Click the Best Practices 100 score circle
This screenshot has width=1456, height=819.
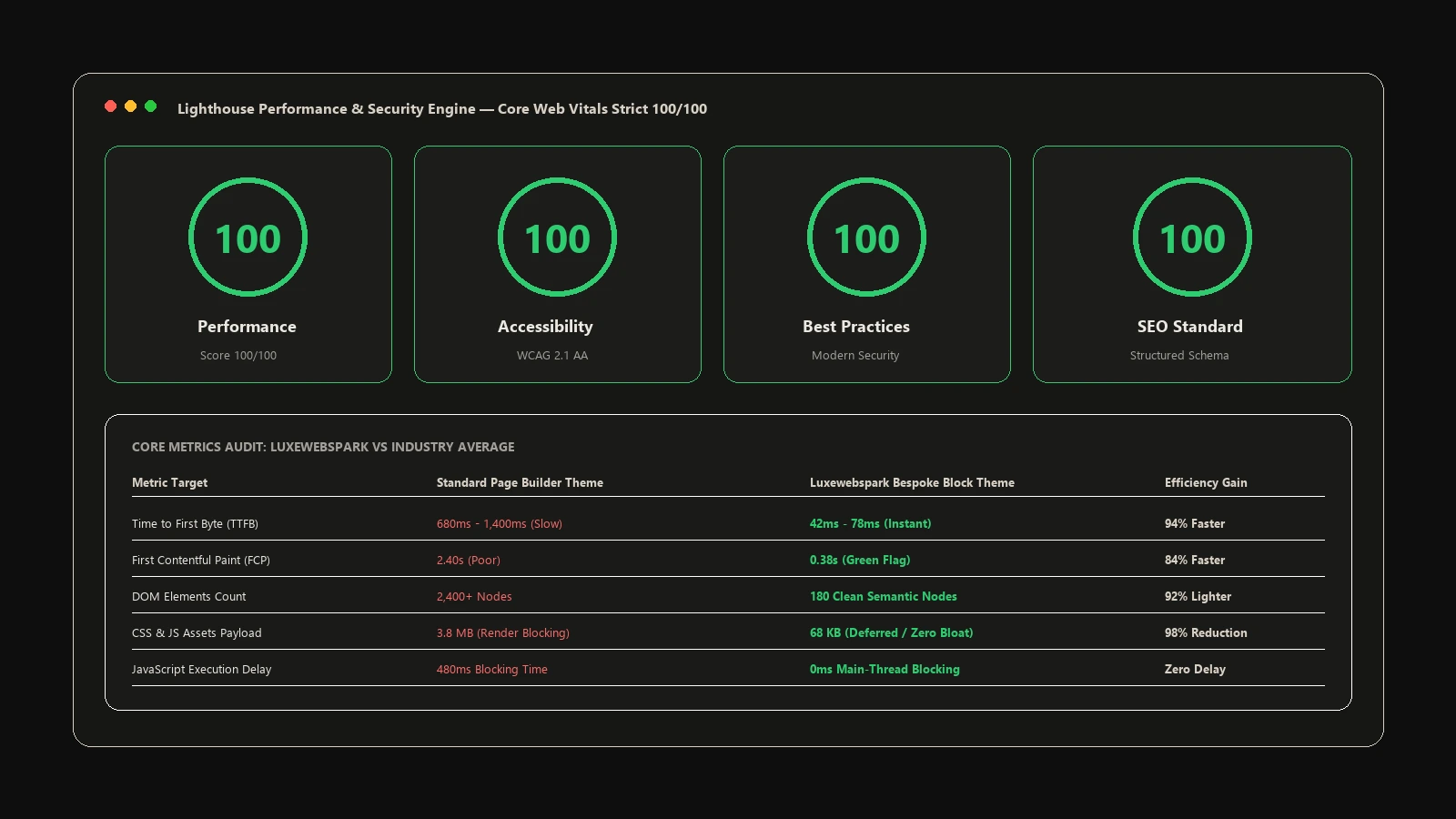(x=867, y=238)
